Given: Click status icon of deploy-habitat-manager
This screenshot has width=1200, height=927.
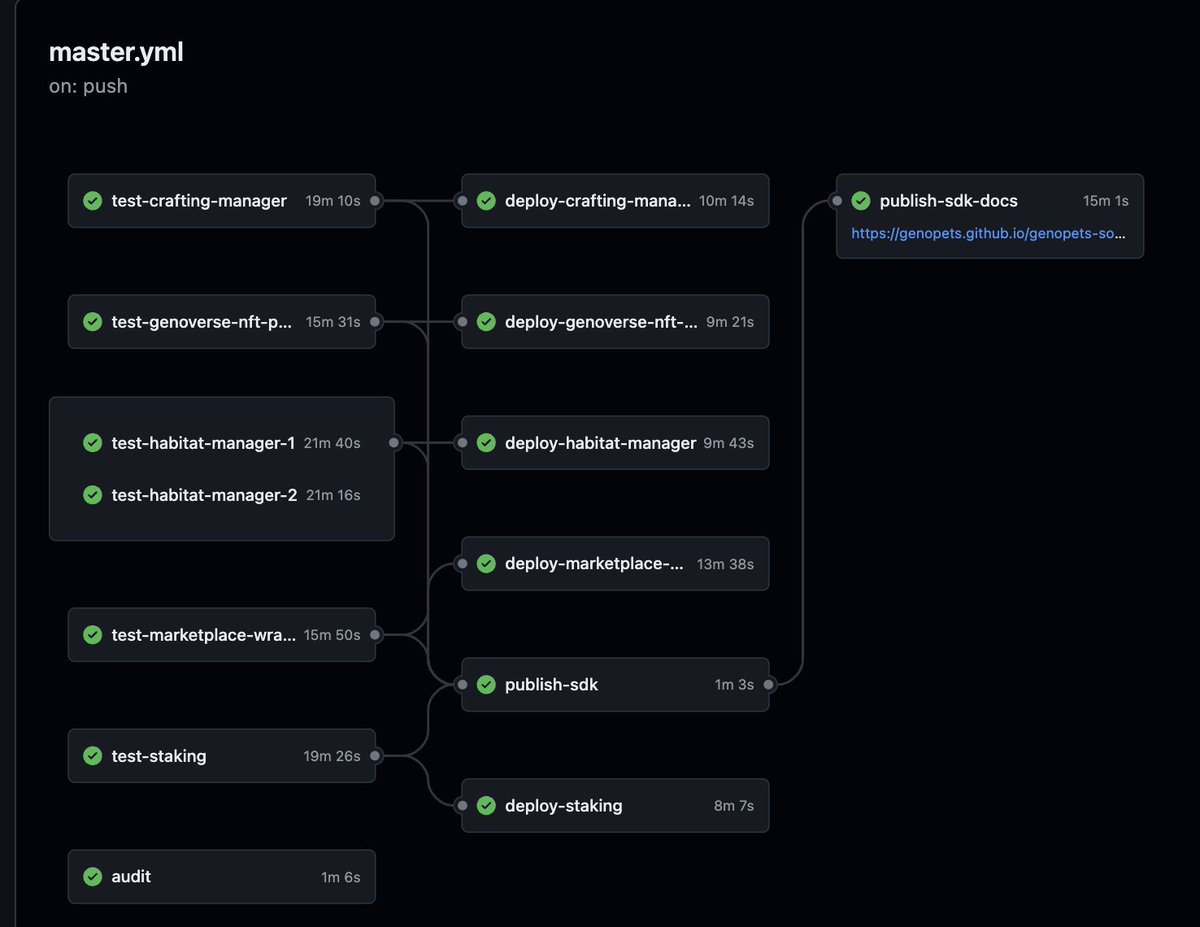Looking at the screenshot, I should [487, 443].
